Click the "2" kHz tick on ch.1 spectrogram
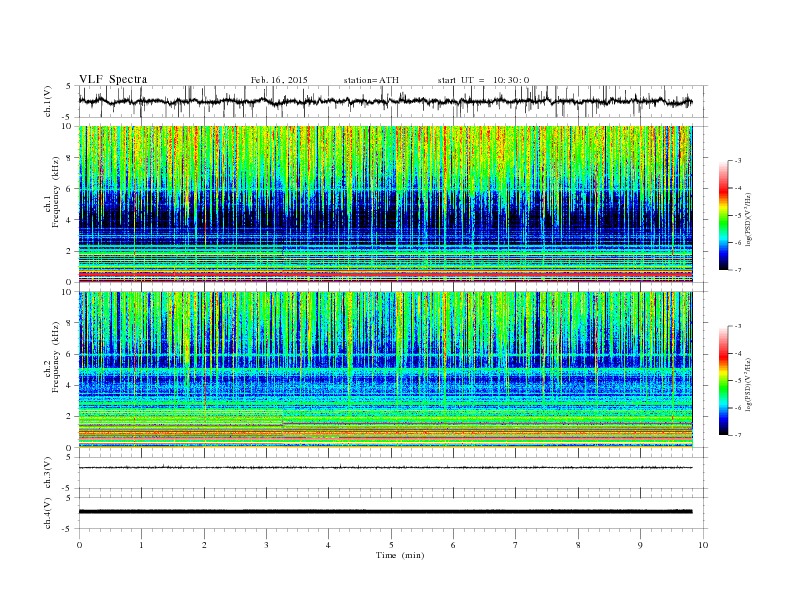The width and height of the screenshot is (792, 612). [x=70, y=251]
